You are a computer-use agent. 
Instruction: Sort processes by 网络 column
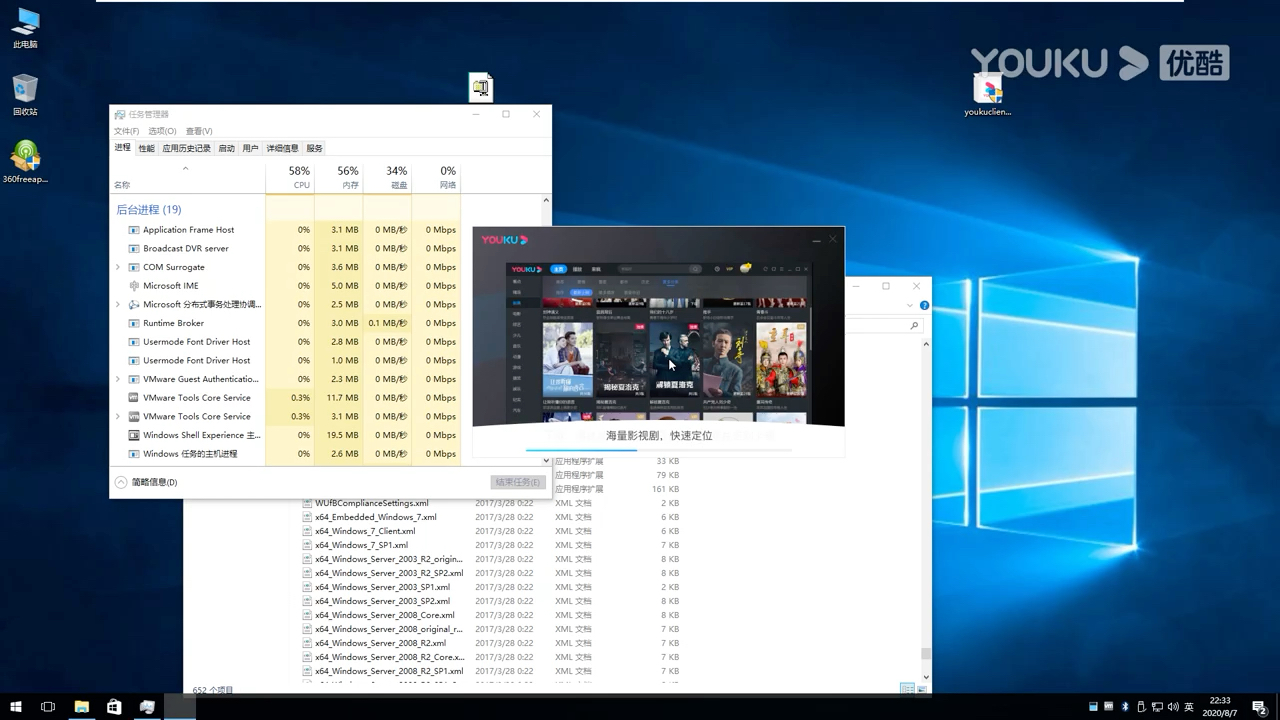click(436, 177)
